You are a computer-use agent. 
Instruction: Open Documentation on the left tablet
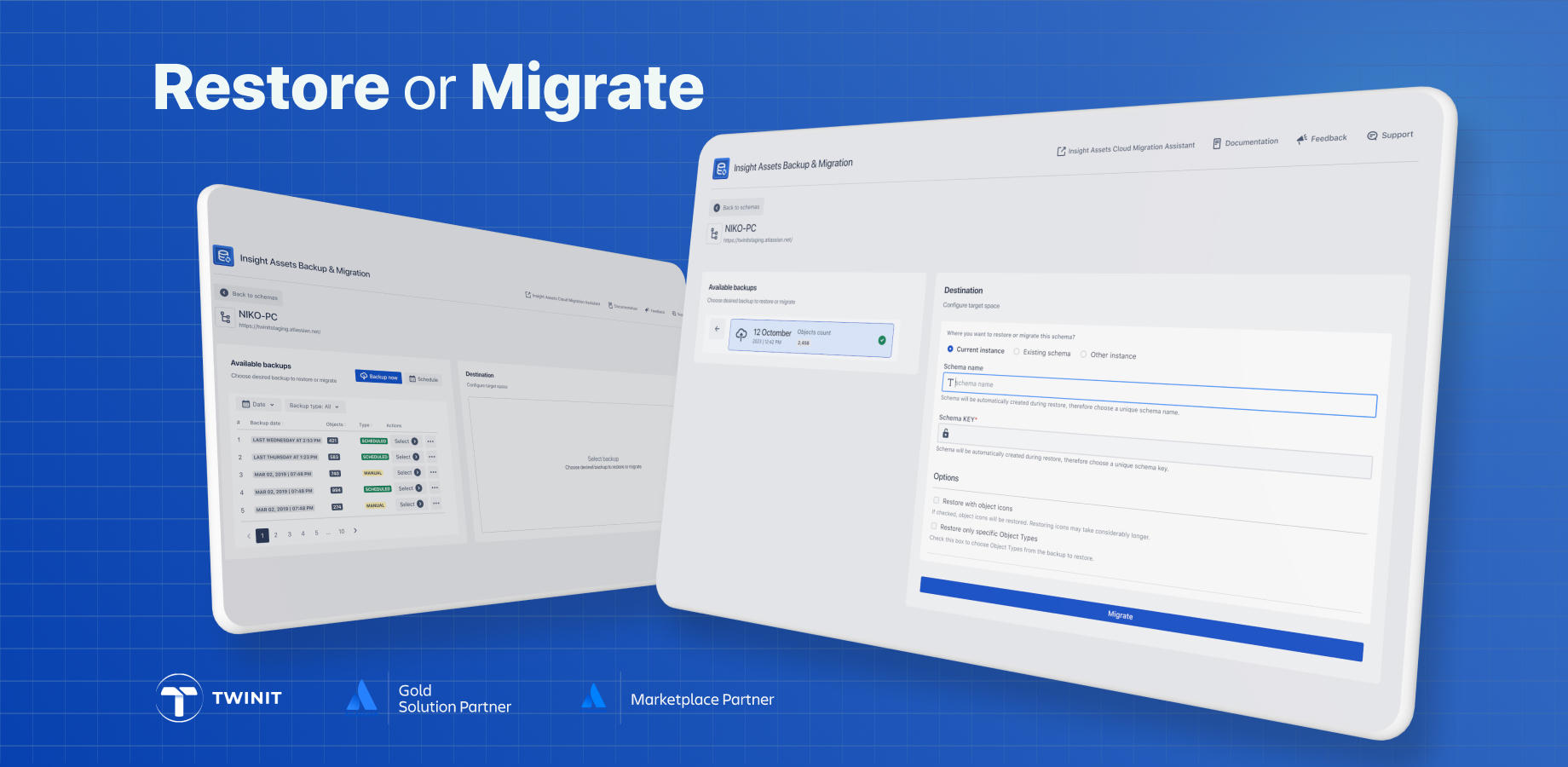(x=623, y=307)
